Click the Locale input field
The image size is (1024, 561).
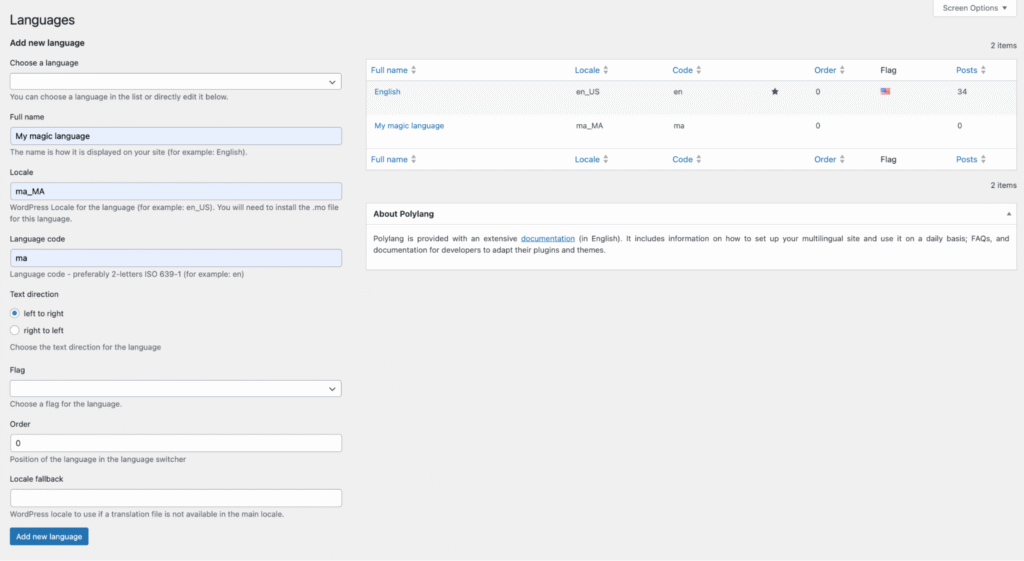pyautogui.click(x=176, y=191)
